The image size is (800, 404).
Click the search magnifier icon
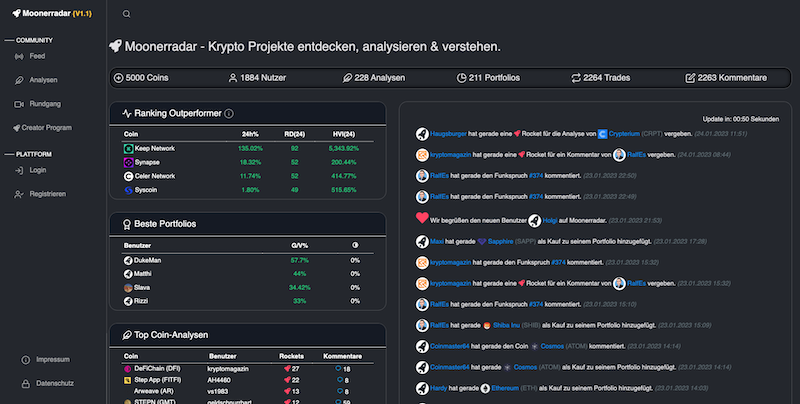coord(126,14)
